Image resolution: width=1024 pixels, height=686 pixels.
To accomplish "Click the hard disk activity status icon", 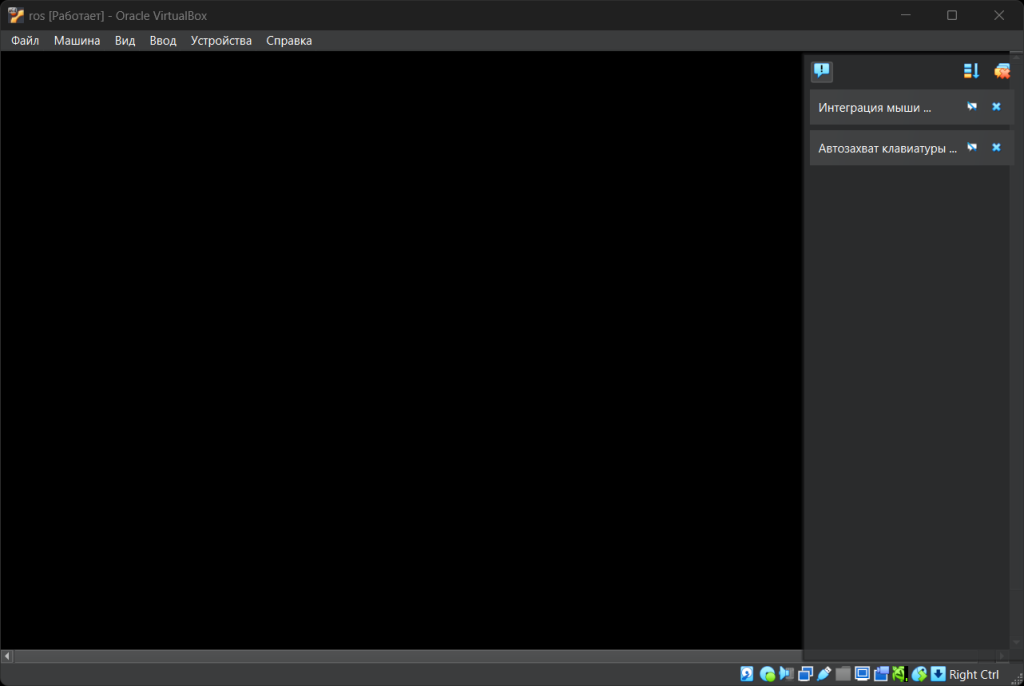I will point(746,674).
